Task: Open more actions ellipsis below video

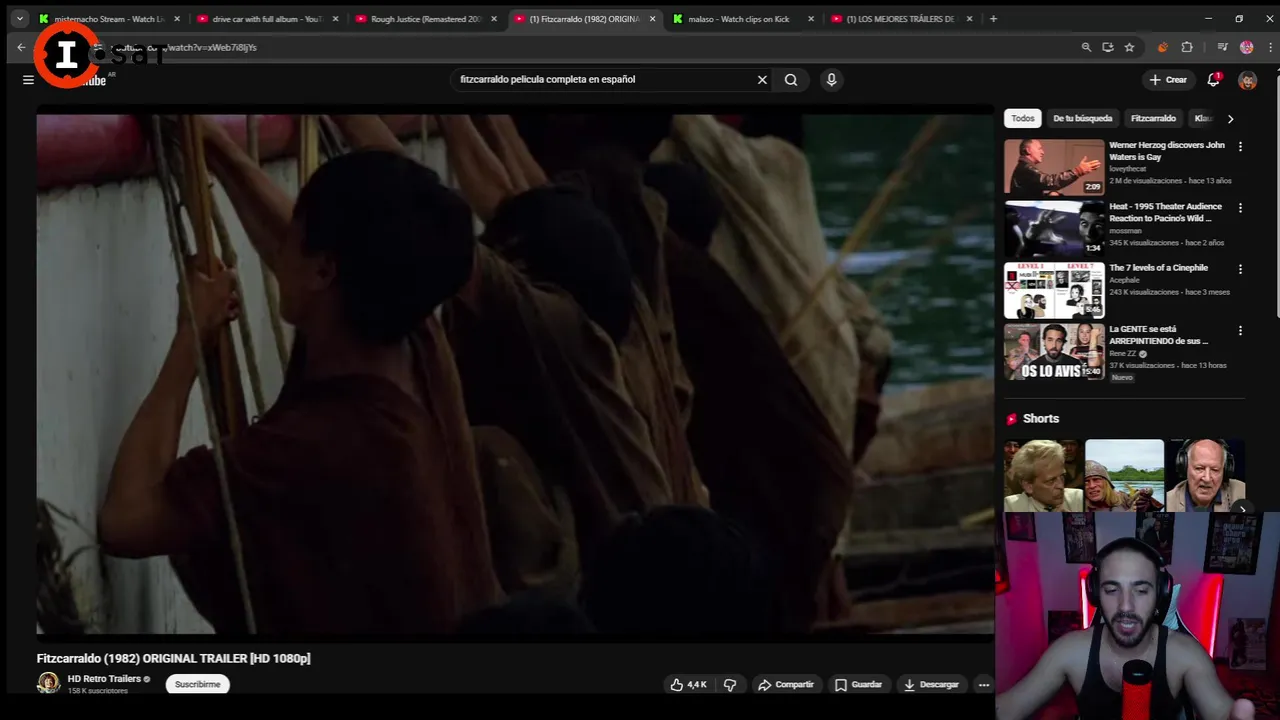Action: (x=983, y=685)
